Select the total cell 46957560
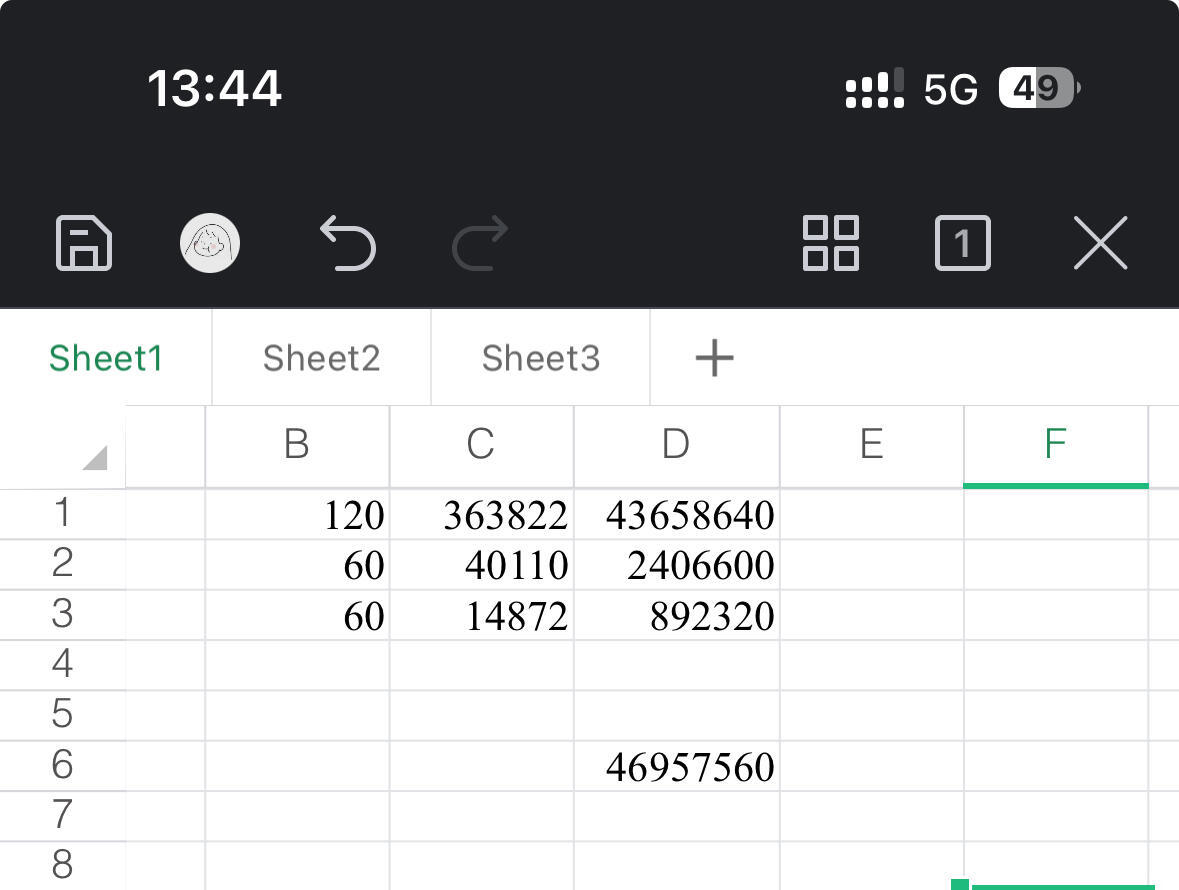This screenshot has width=1179, height=890. (677, 766)
